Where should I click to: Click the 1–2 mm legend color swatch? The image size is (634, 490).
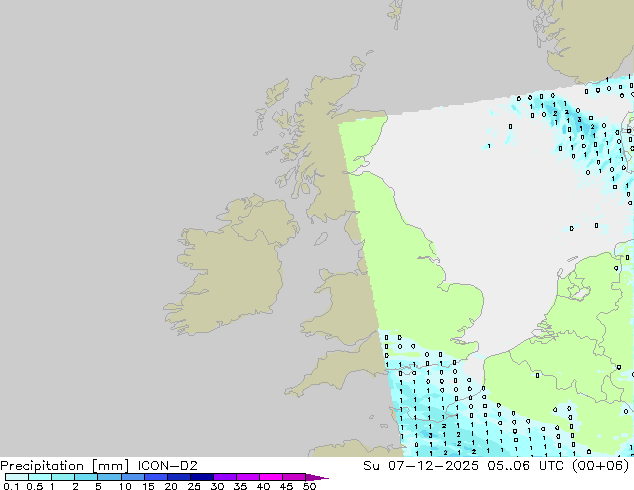(63, 477)
